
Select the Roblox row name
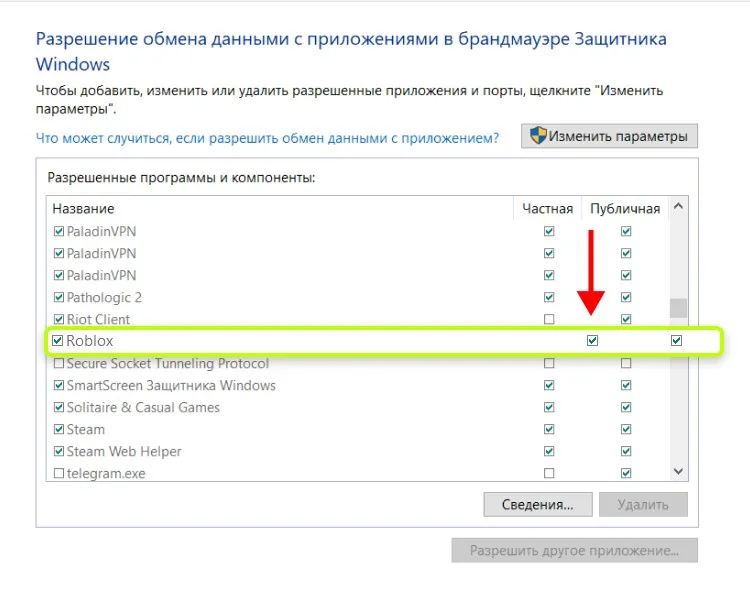90,341
